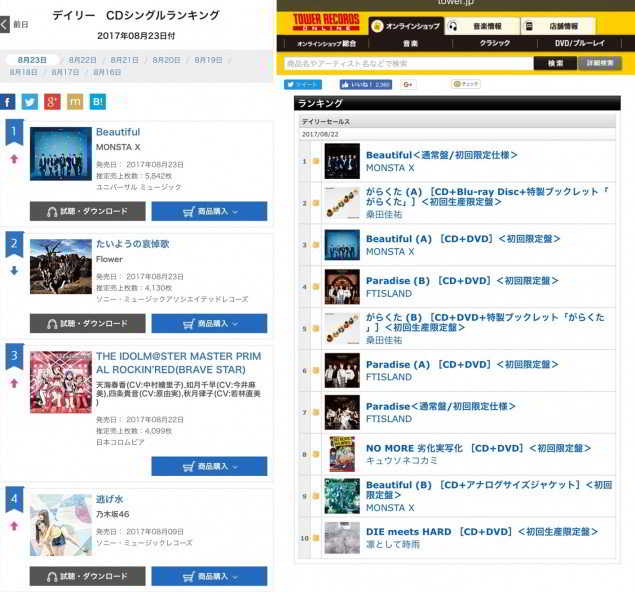
Task: Switch to the クラシック menu tab
Action: (x=494, y=43)
